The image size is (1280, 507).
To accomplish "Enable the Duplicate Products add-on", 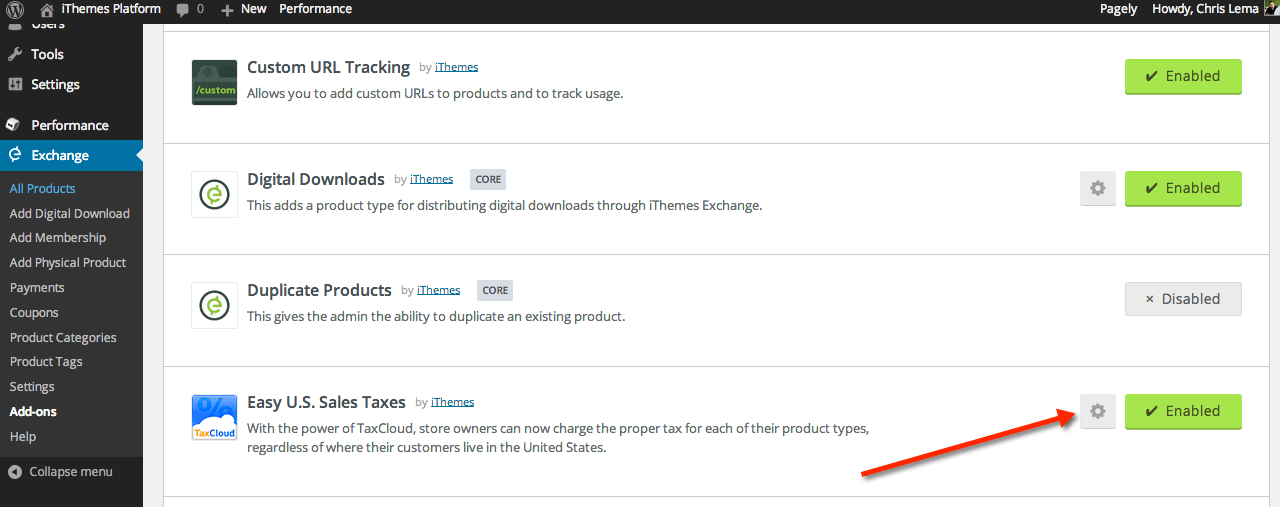I will pos(1182,299).
